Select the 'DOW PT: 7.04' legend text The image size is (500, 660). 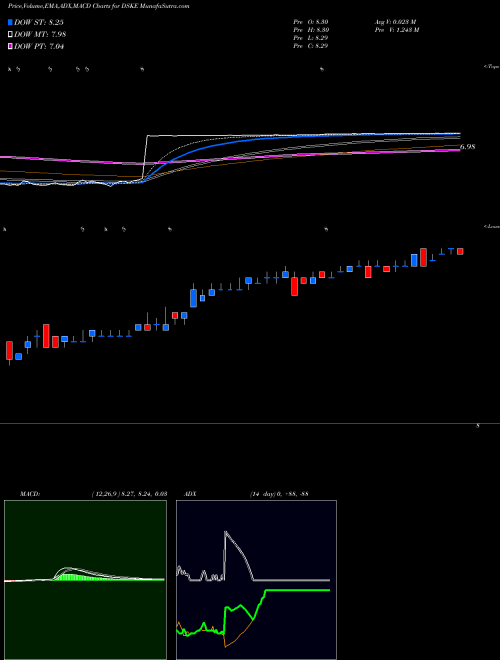(x=39, y=47)
